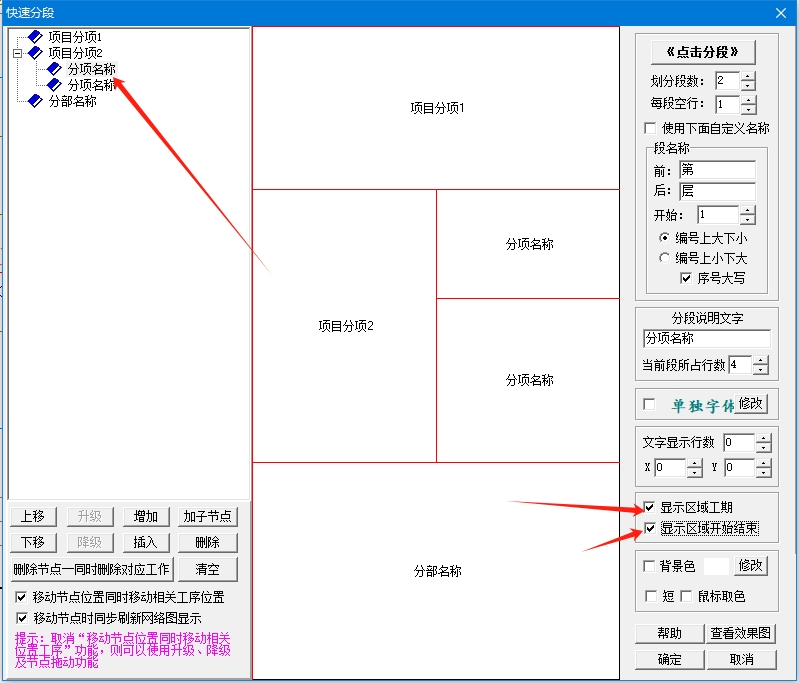Click the 每段空行 input field
Image resolution: width=799 pixels, height=683 pixels.
[728, 104]
